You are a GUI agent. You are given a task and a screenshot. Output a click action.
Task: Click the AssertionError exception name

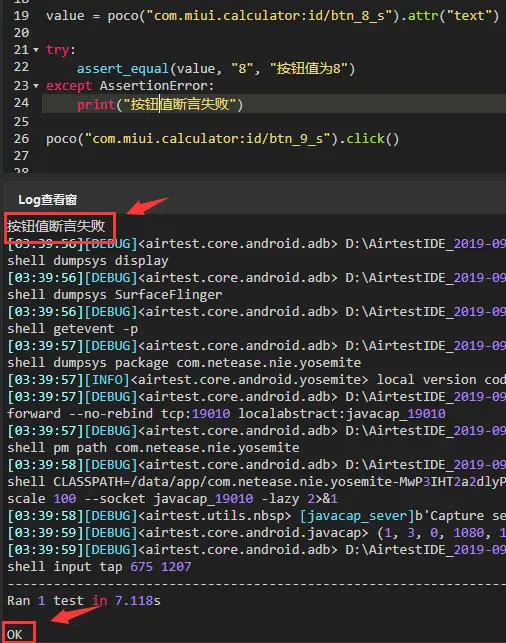click(157, 86)
